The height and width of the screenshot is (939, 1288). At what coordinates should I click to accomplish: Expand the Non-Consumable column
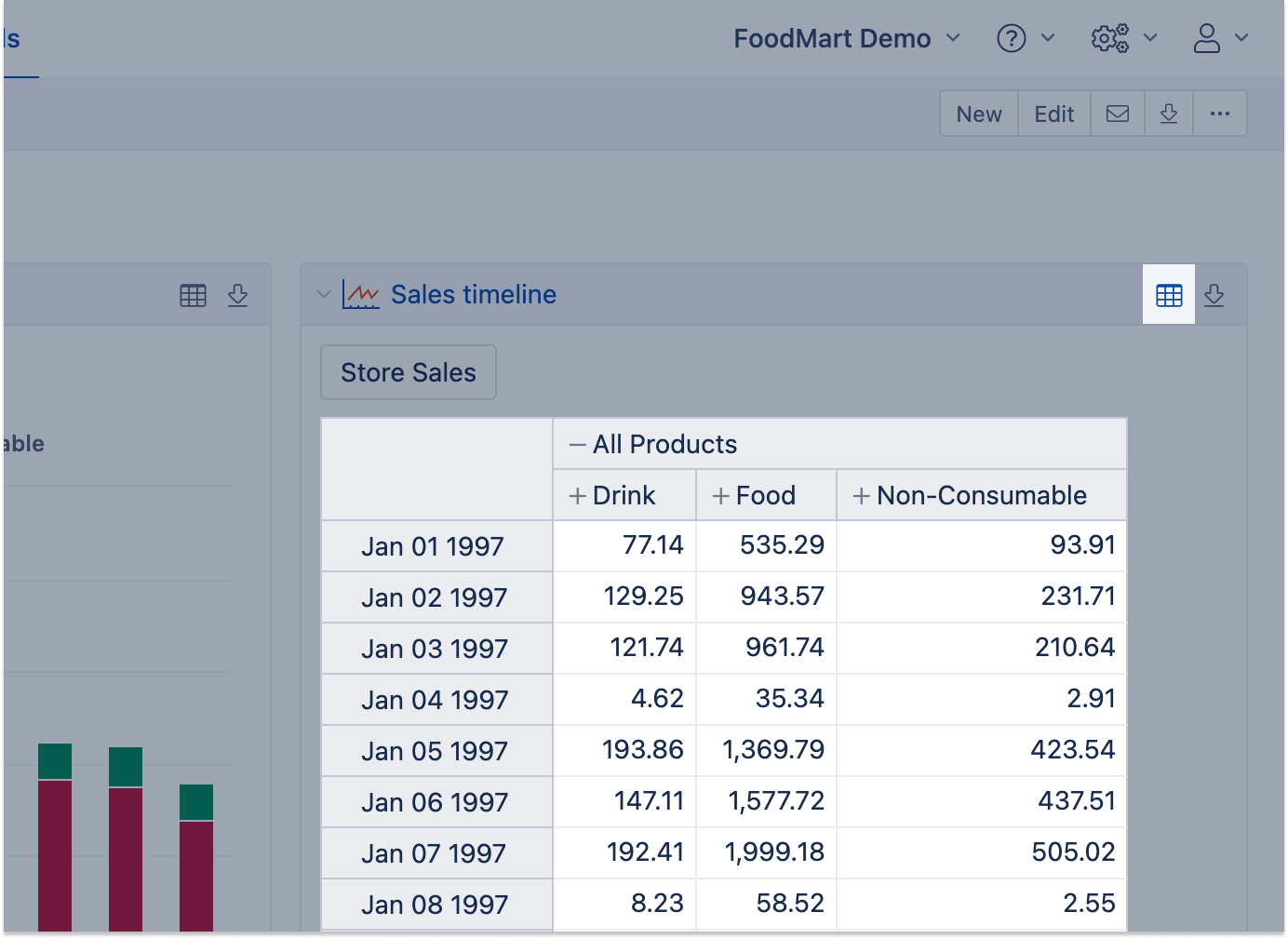[861, 496]
